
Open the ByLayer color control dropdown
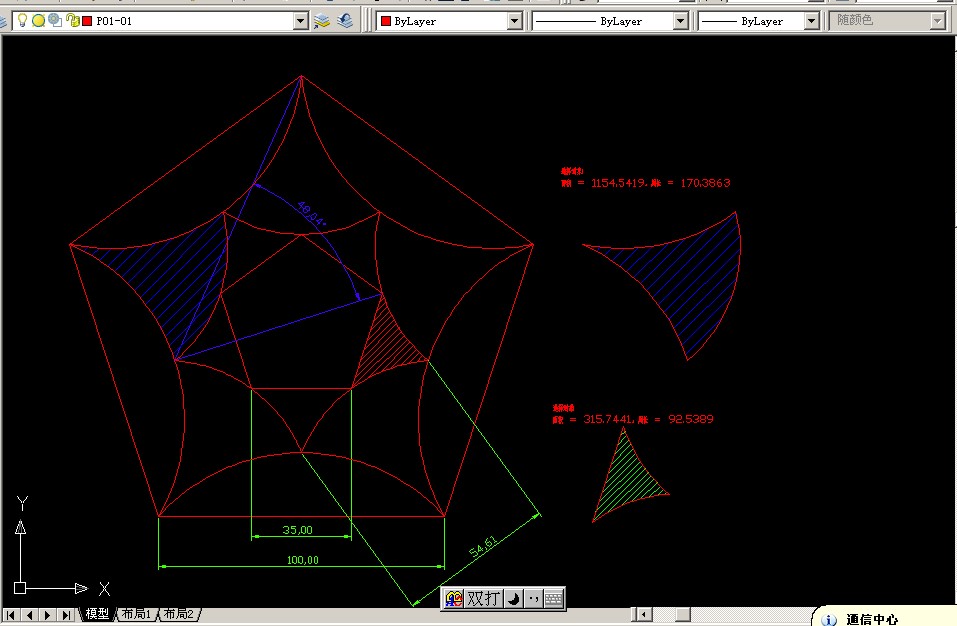point(515,21)
